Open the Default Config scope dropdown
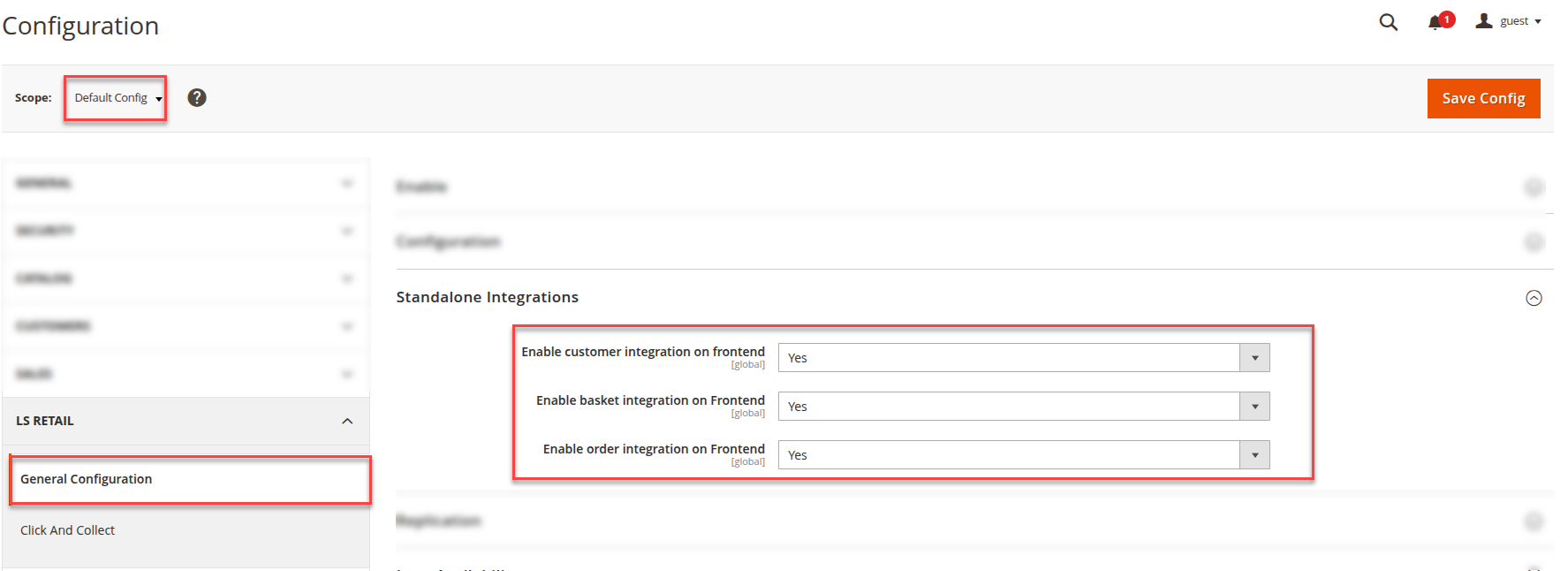The image size is (1568, 571). tap(116, 98)
